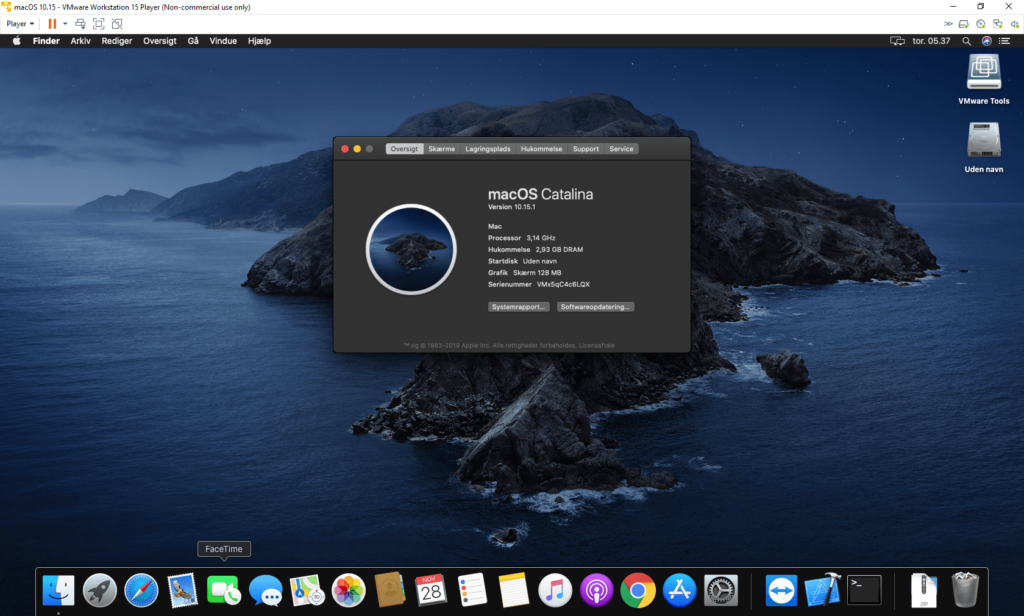Open the Rediger menu
The width and height of the screenshot is (1024, 616).
point(116,41)
